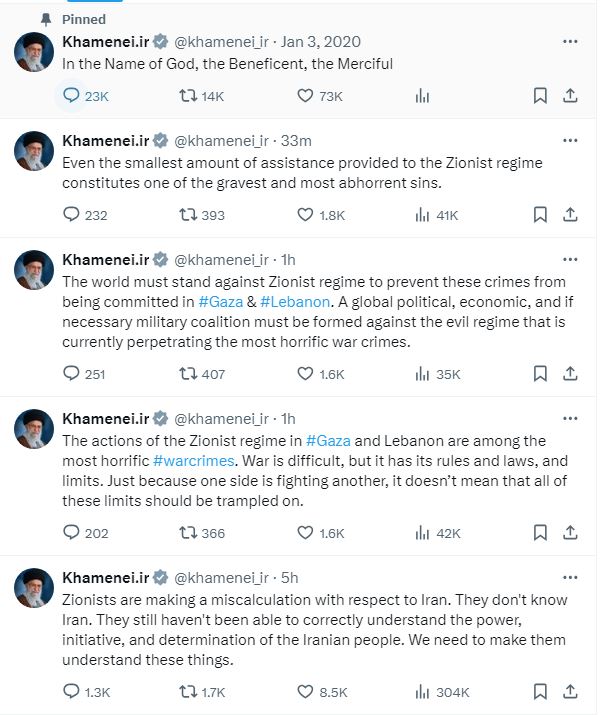Reply to the pinned Jan 3, 2020 tweet
This screenshot has width=604, height=715.
pyautogui.click(x=72, y=96)
